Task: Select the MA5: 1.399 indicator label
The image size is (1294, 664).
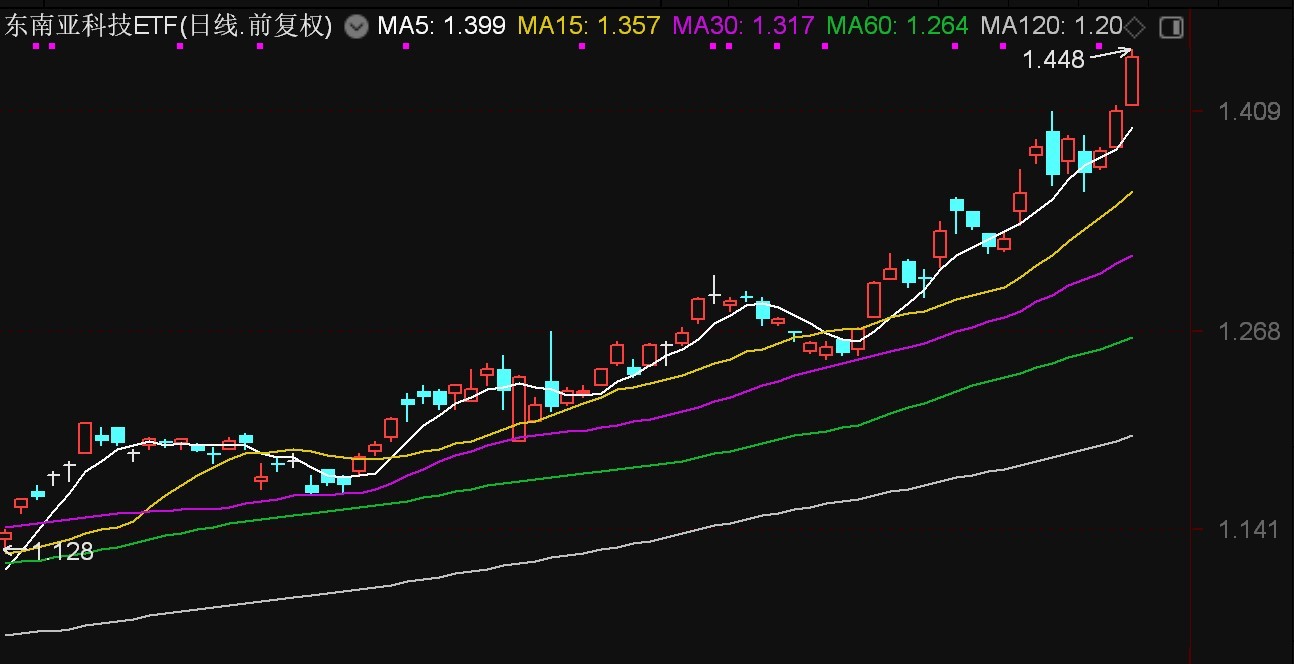Action: 441,27
